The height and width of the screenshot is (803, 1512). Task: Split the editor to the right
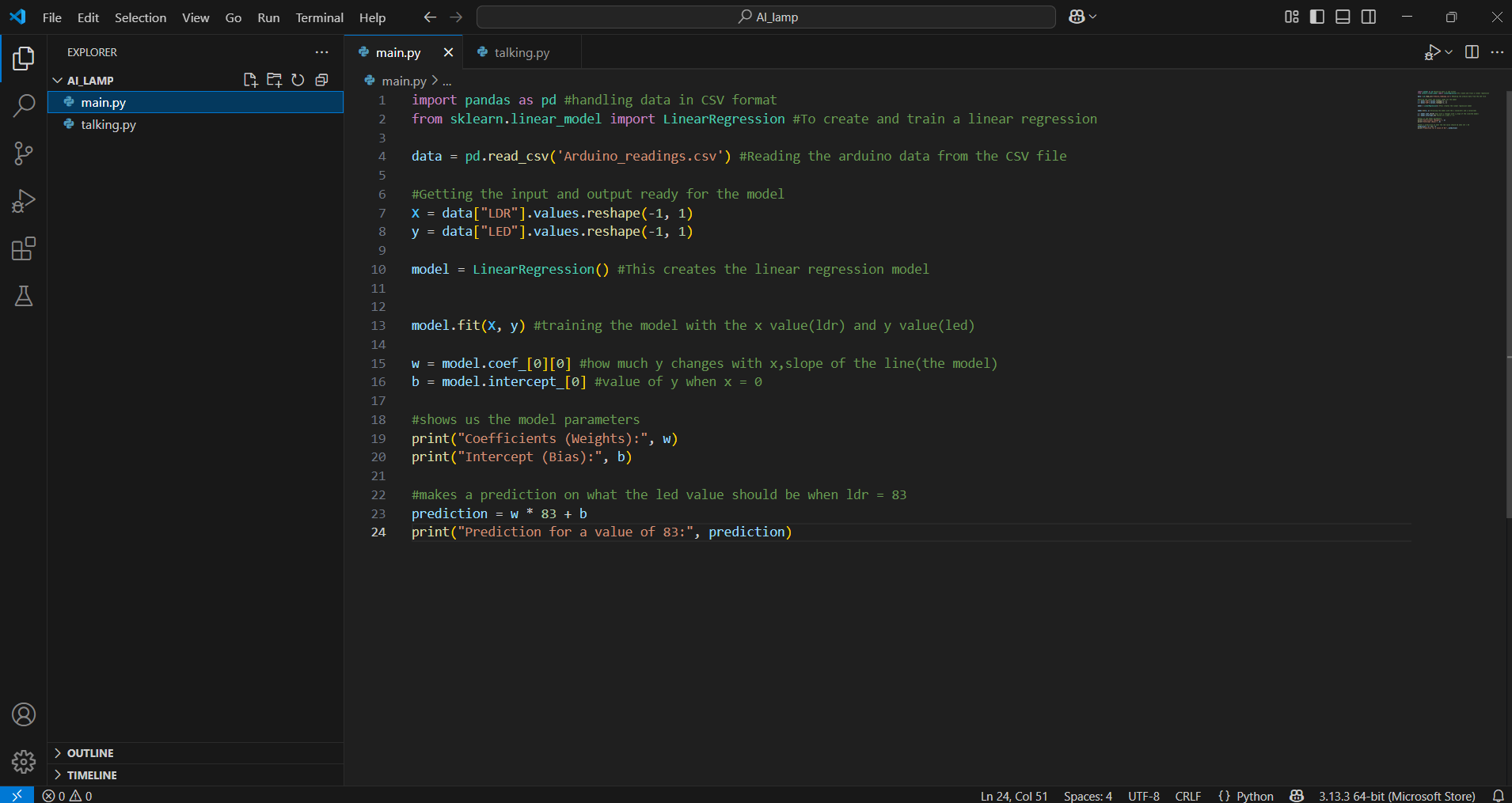click(1472, 52)
